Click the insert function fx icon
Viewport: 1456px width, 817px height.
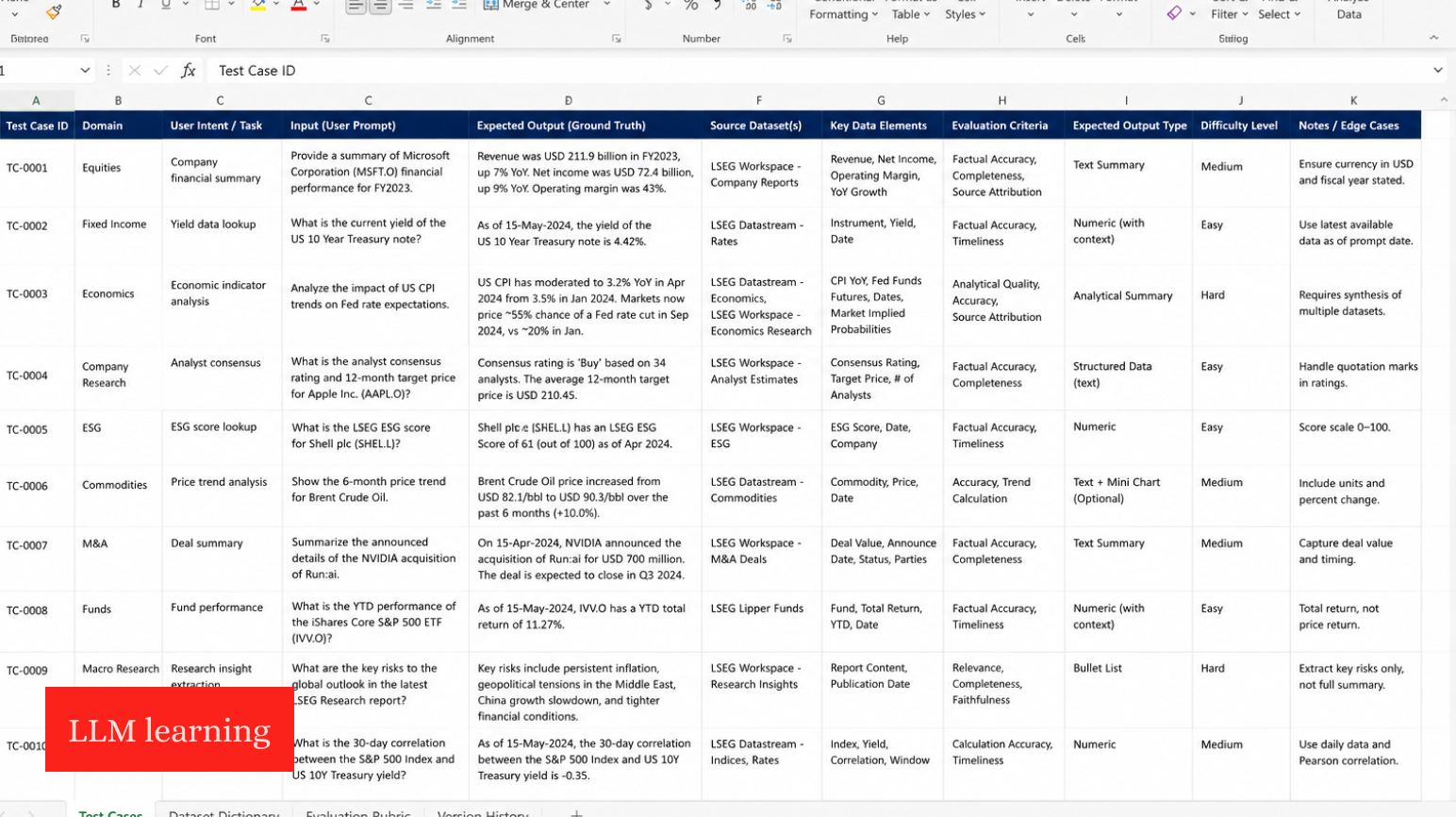[x=189, y=71]
